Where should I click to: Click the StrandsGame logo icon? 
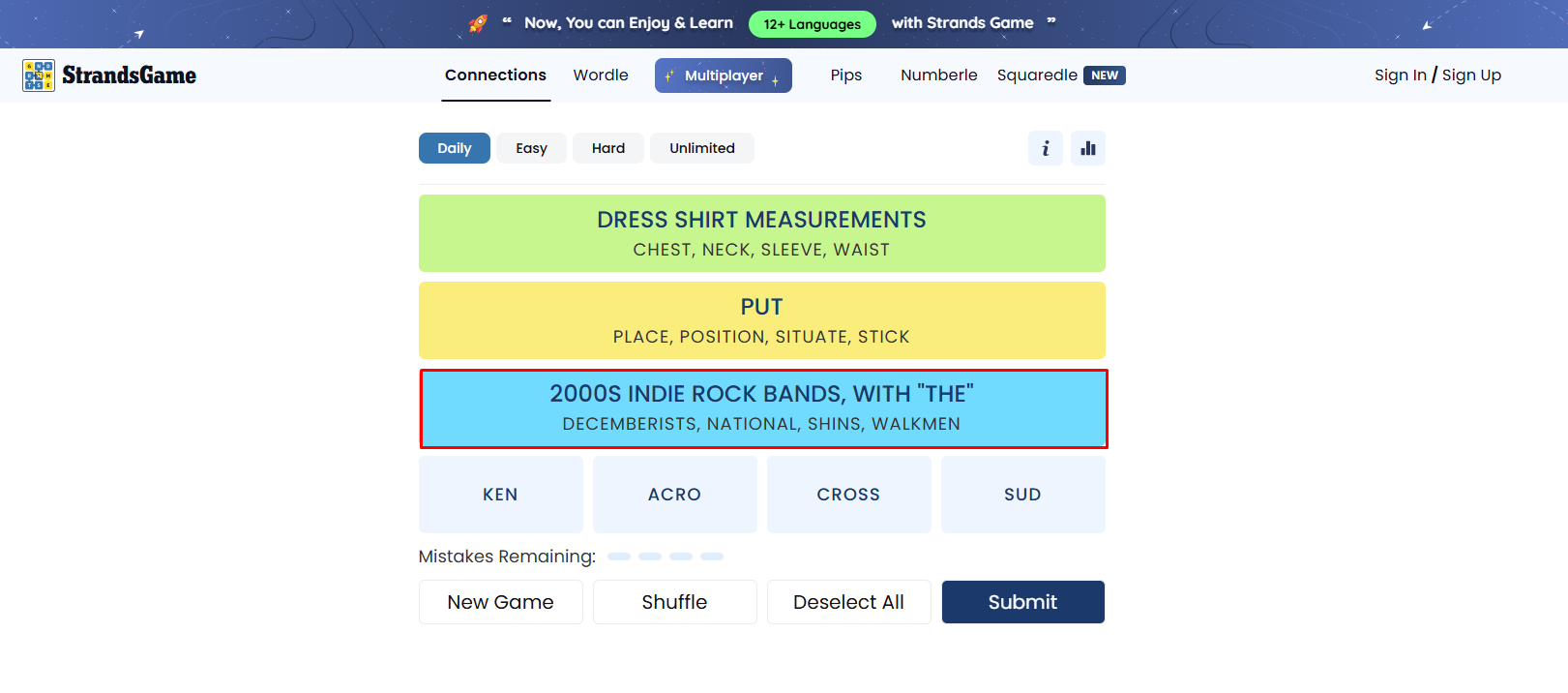coord(39,75)
